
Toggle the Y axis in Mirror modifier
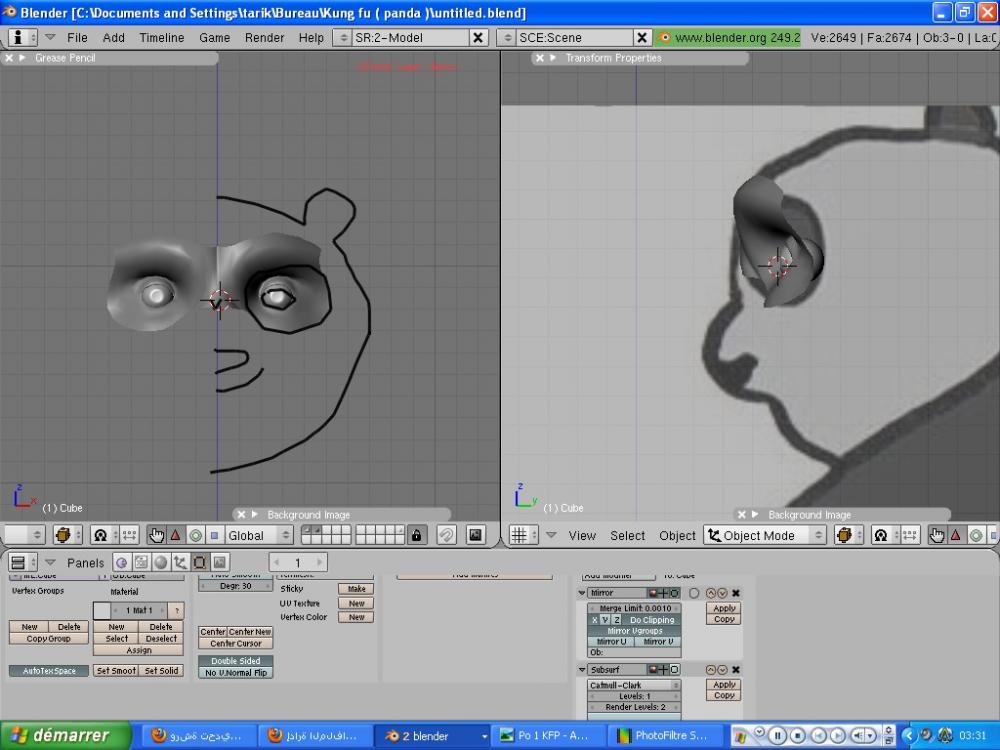click(605, 620)
